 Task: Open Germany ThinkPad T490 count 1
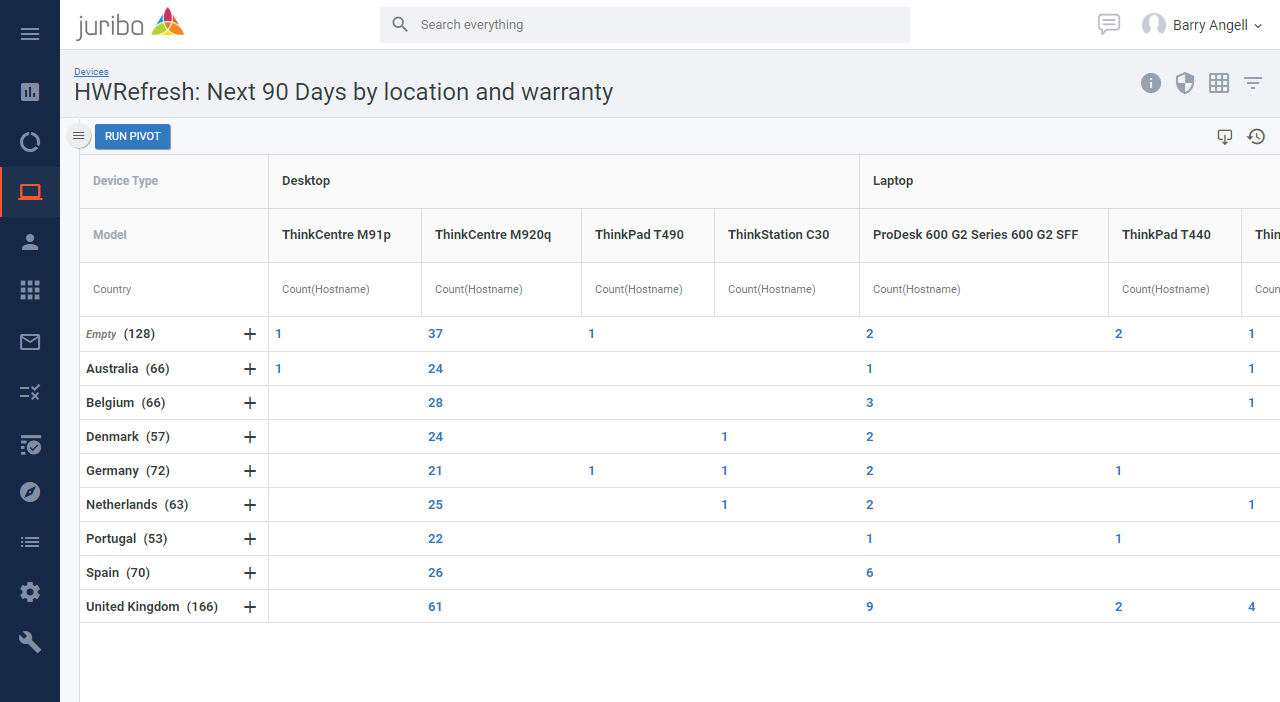point(592,471)
